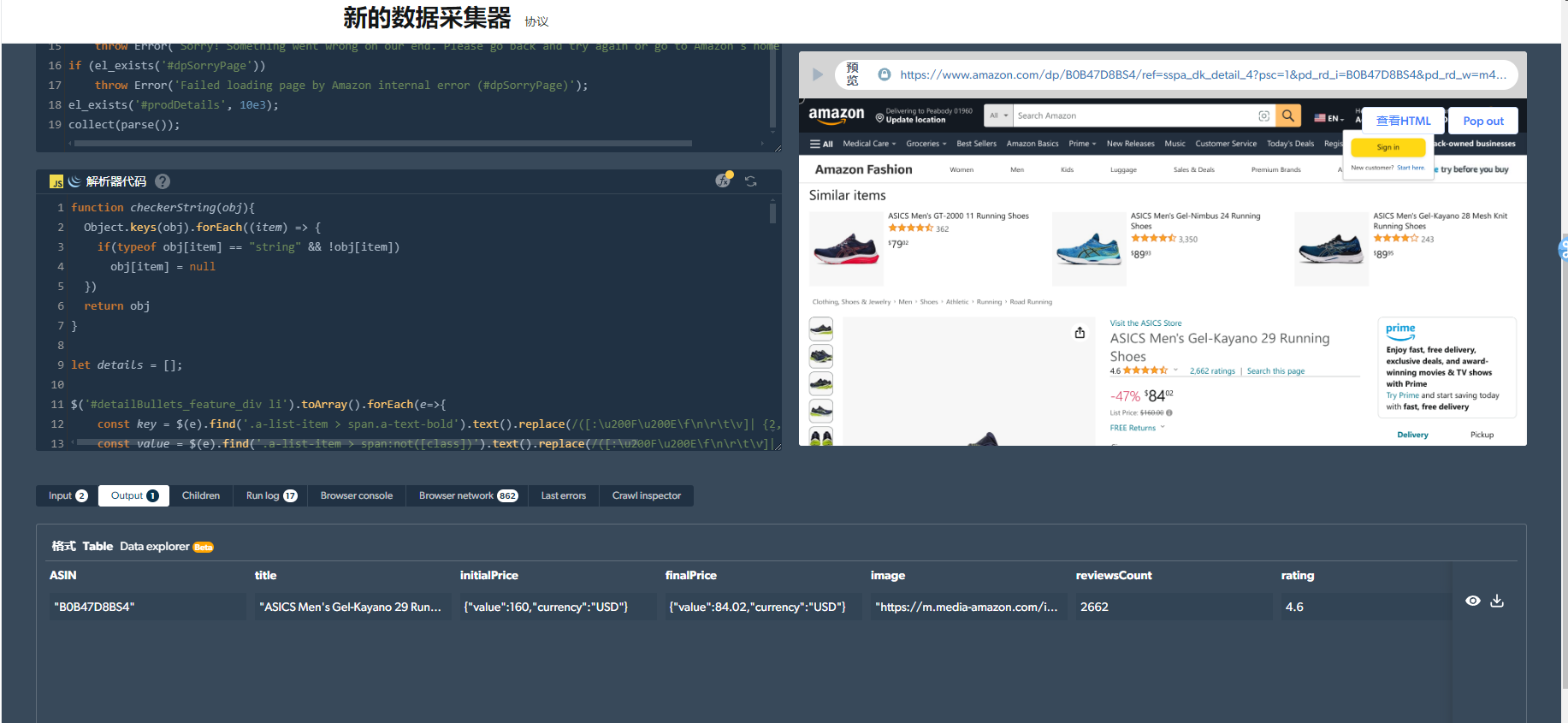Click the play arrow next to preview URL

[x=817, y=74]
